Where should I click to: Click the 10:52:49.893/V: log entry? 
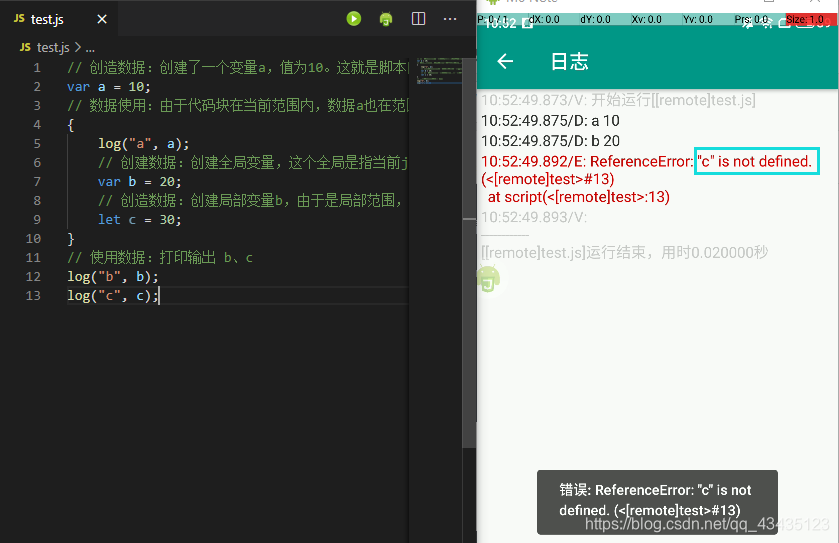pyautogui.click(x=533, y=217)
